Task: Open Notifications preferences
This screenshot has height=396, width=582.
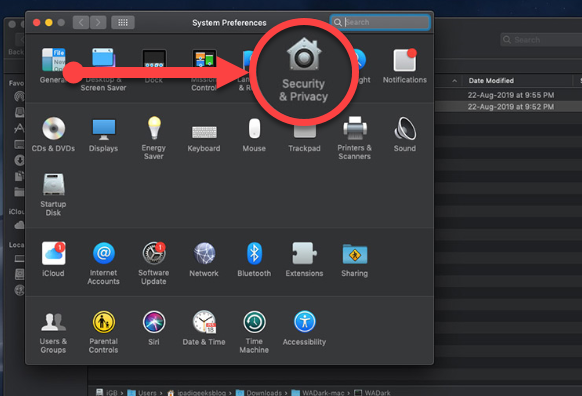Action: pyautogui.click(x=405, y=66)
